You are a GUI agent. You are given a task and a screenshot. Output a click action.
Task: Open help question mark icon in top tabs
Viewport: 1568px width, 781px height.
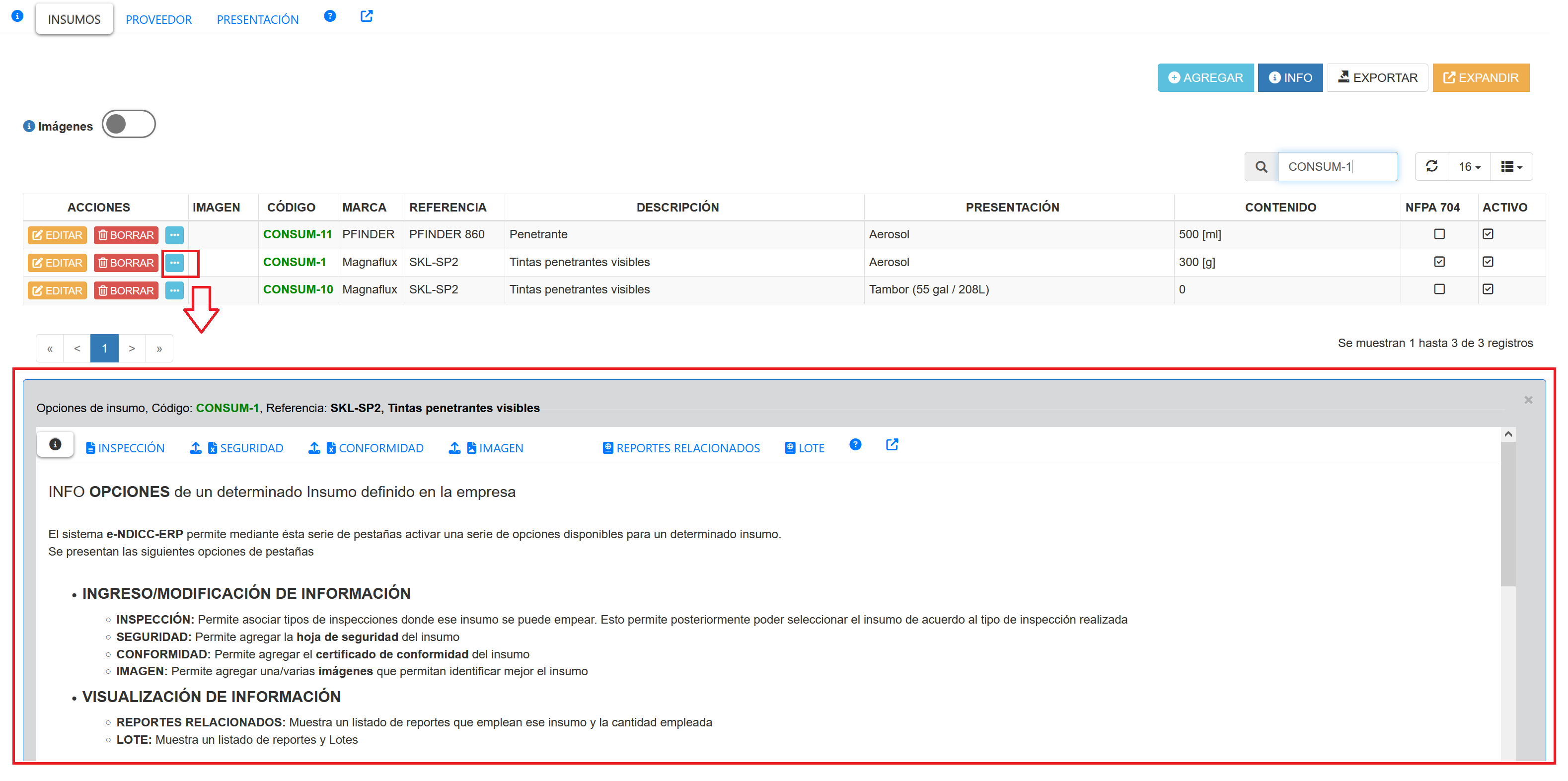(330, 16)
